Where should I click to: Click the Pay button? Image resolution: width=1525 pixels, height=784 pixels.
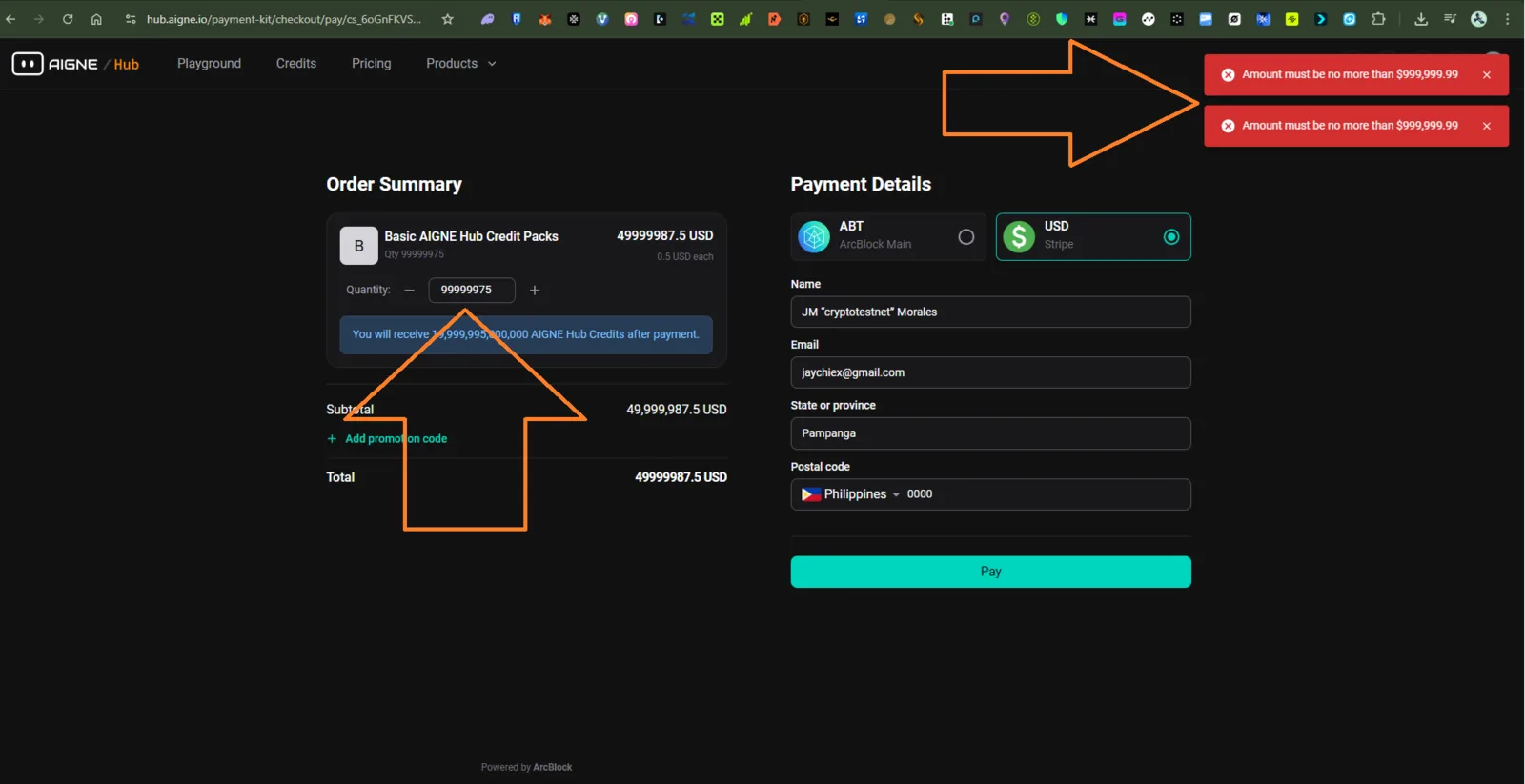coord(990,572)
